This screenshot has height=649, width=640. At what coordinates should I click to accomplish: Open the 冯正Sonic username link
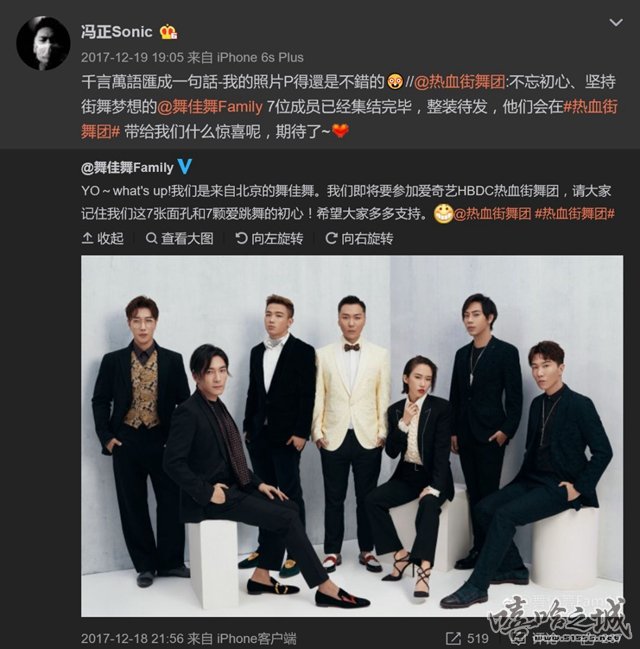pos(117,32)
